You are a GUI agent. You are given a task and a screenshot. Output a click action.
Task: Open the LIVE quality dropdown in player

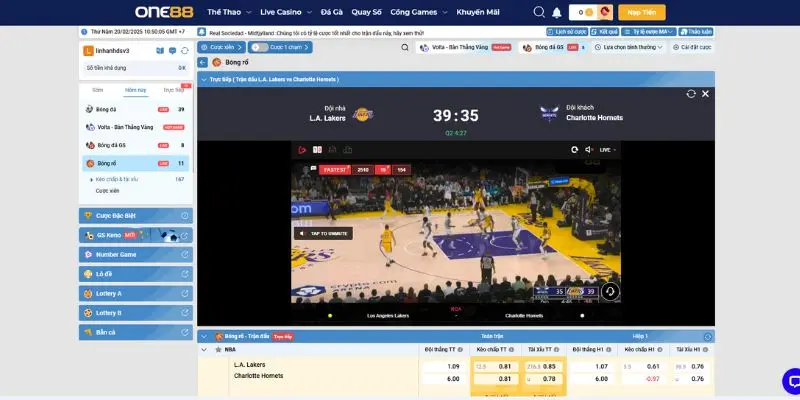(608, 150)
